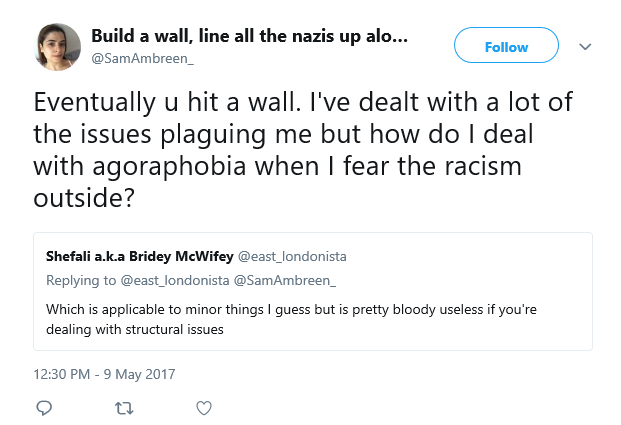Click @east_londonista handle beside Shefali's name

pos(292,257)
